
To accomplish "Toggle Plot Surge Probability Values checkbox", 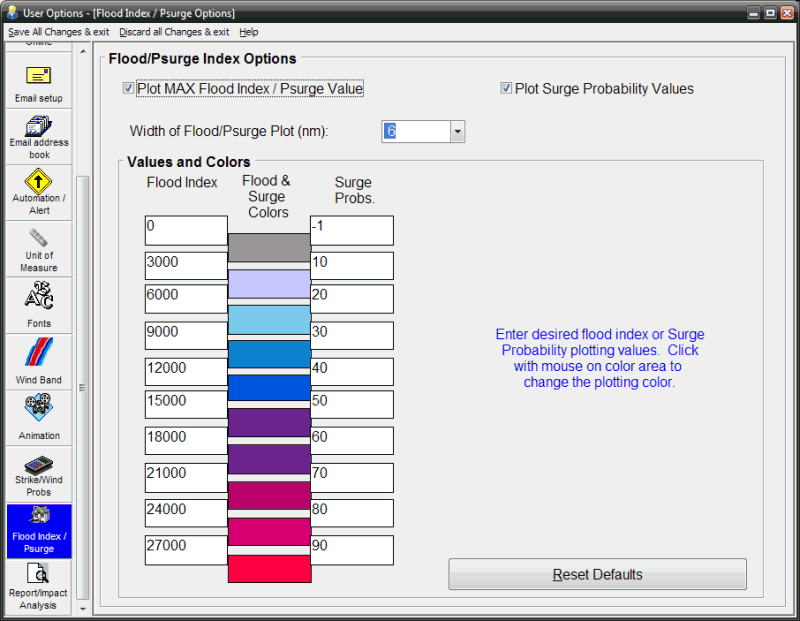I will 507,89.
